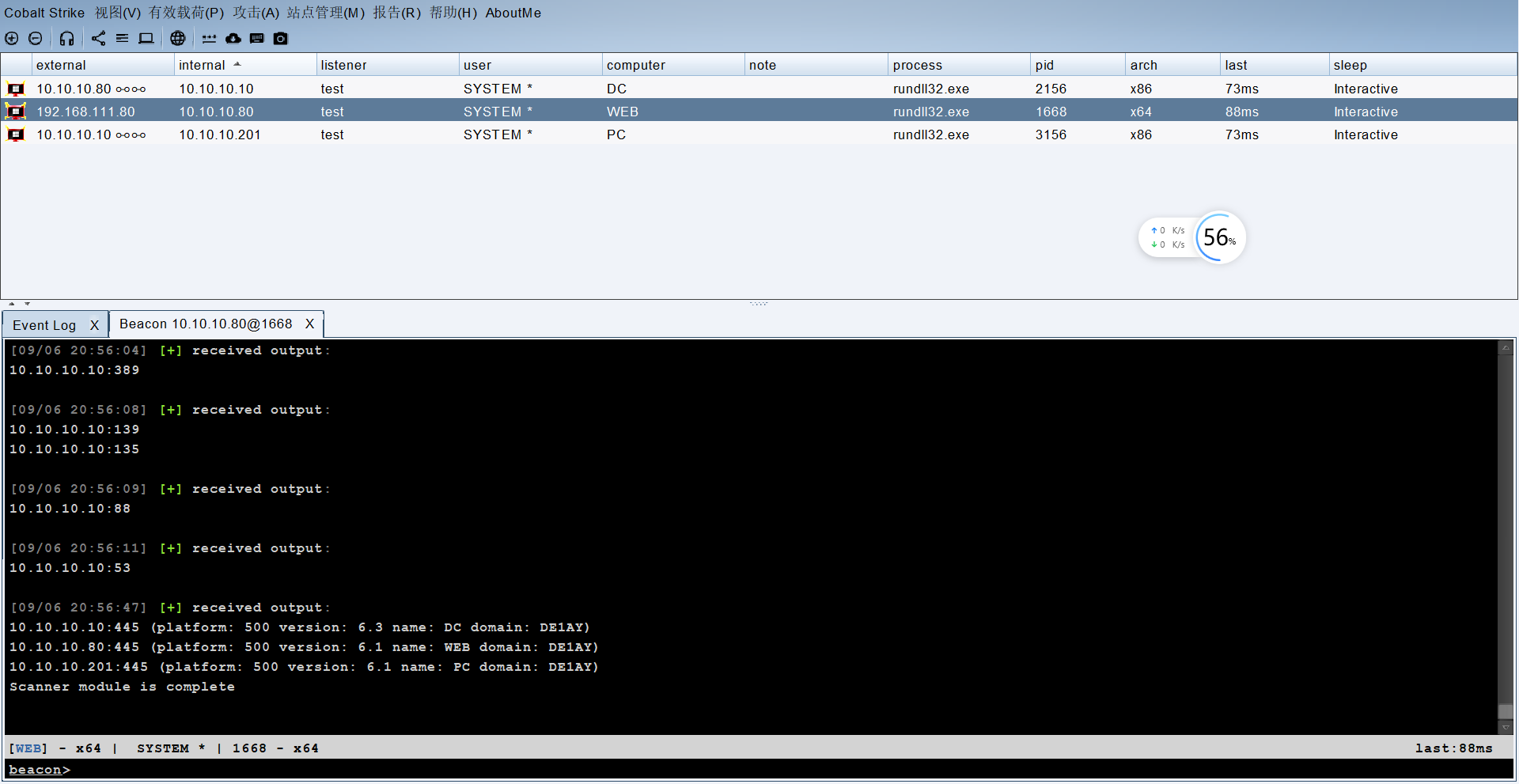Click the x64 arch cell

1141,112
